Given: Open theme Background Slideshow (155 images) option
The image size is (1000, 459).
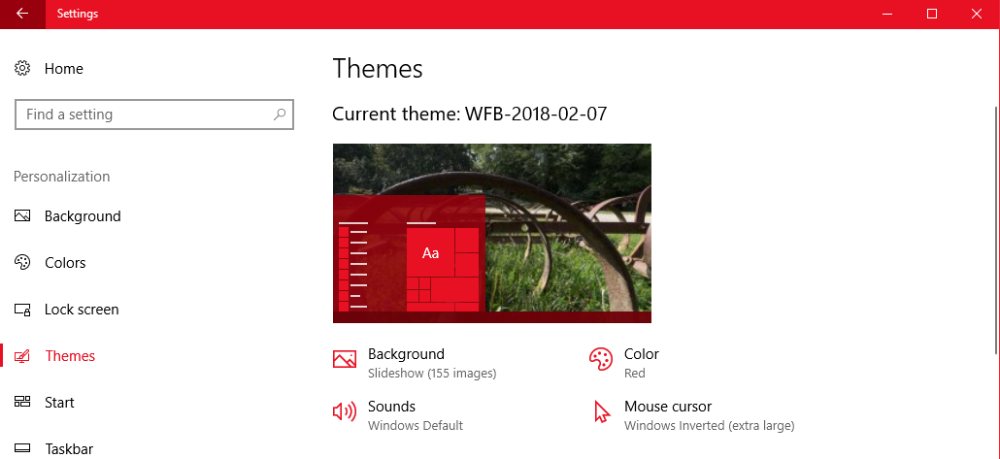Looking at the screenshot, I should point(415,363).
